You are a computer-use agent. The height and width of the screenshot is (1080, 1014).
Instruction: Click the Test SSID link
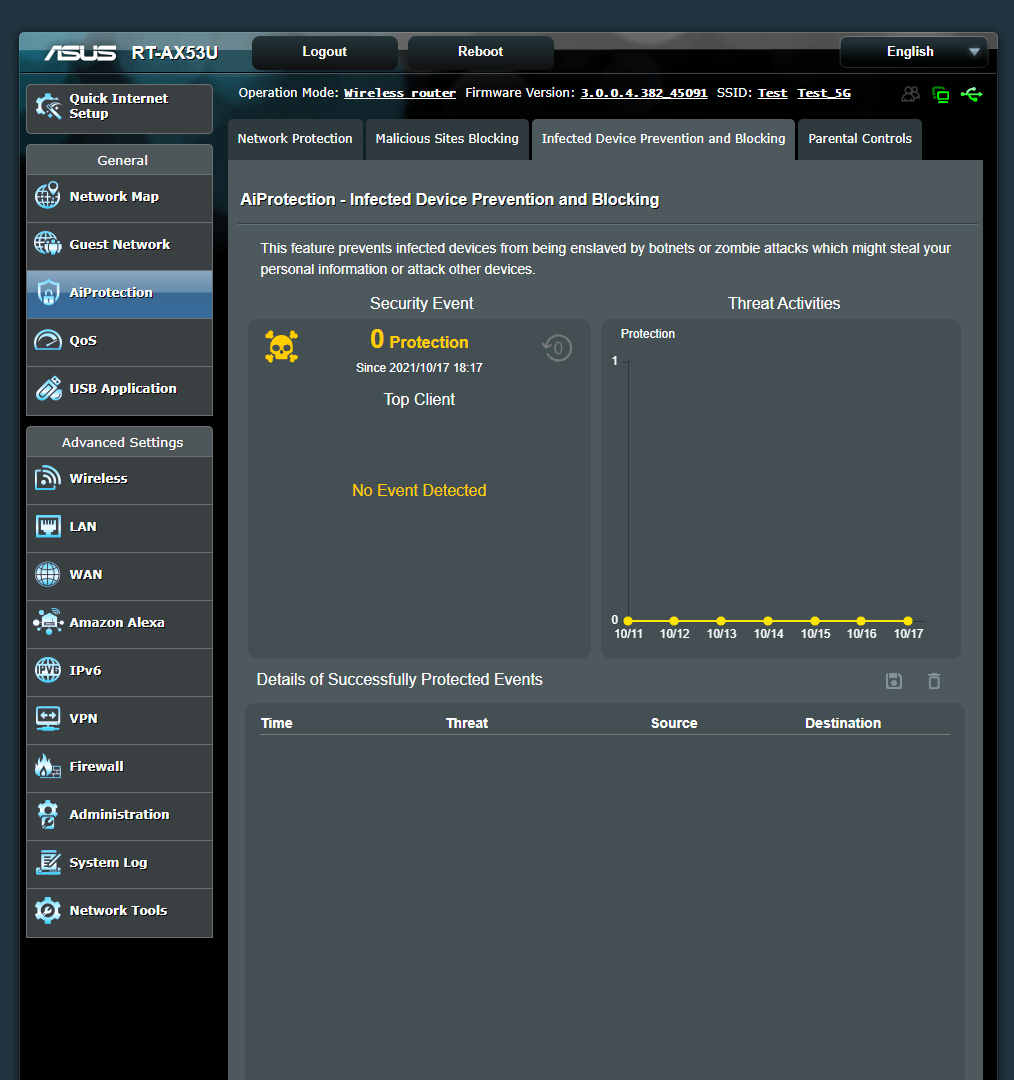point(772,93)
